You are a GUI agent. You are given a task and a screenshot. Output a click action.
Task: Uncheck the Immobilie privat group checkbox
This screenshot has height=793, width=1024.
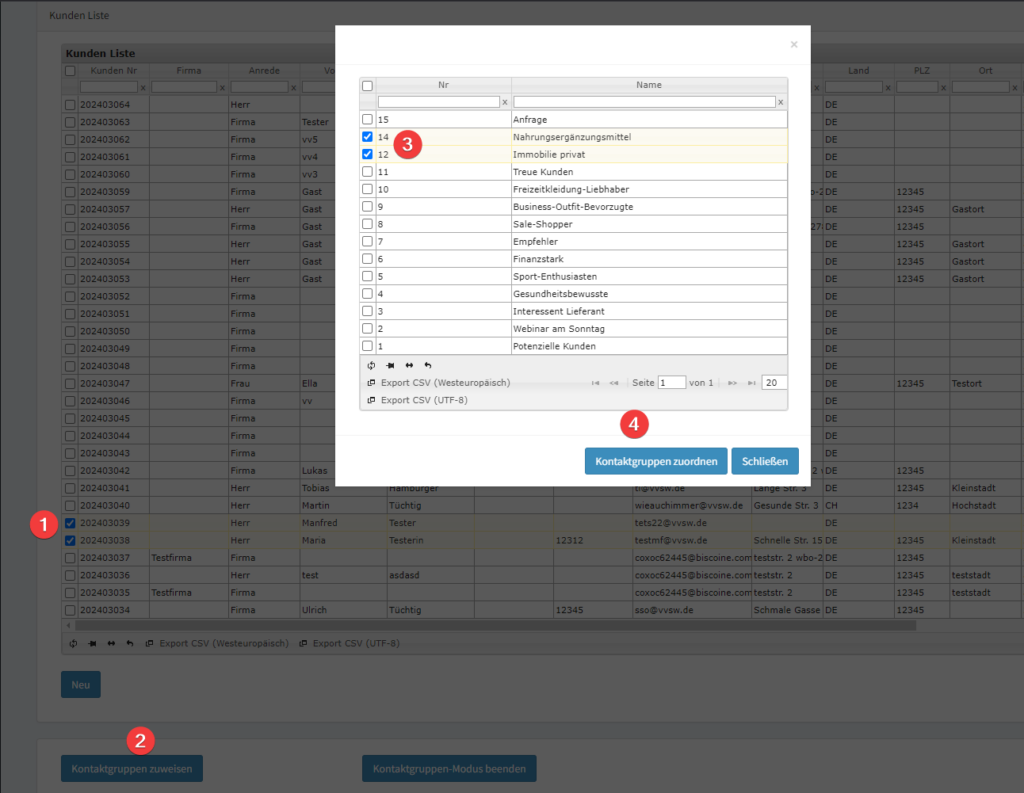coord(367,154)
